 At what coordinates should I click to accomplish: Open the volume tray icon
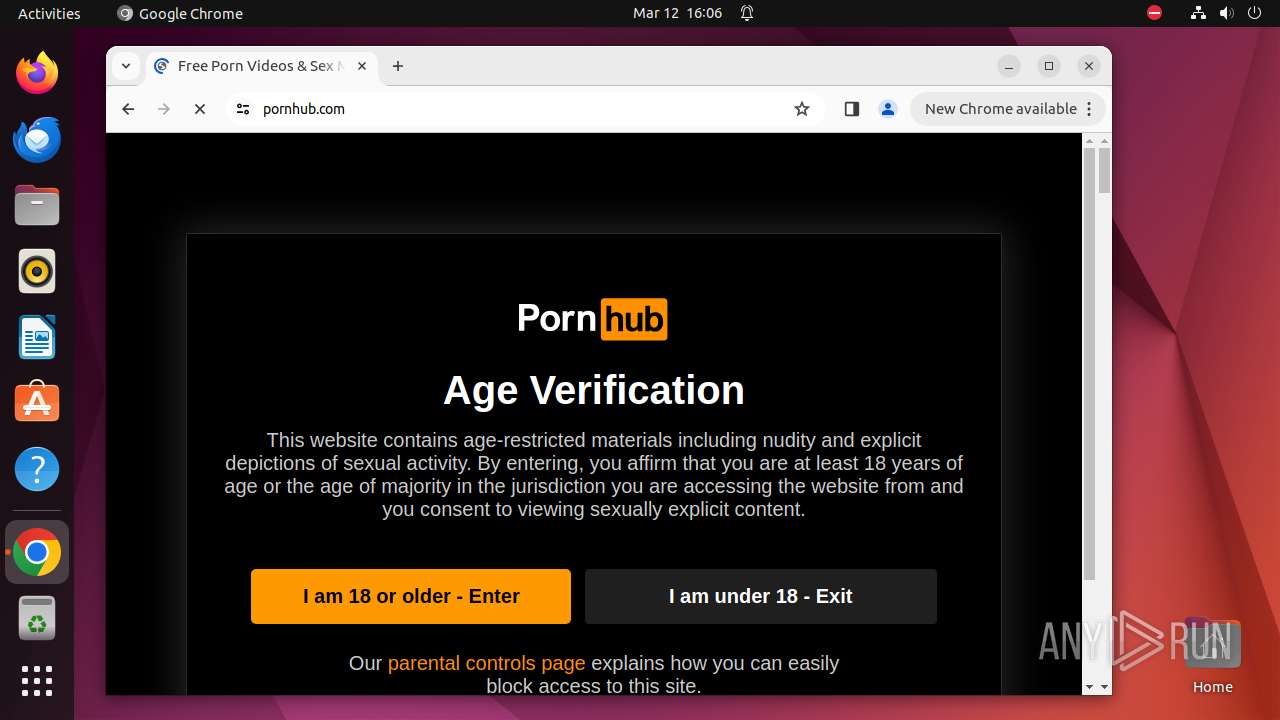pos(1226,13)
